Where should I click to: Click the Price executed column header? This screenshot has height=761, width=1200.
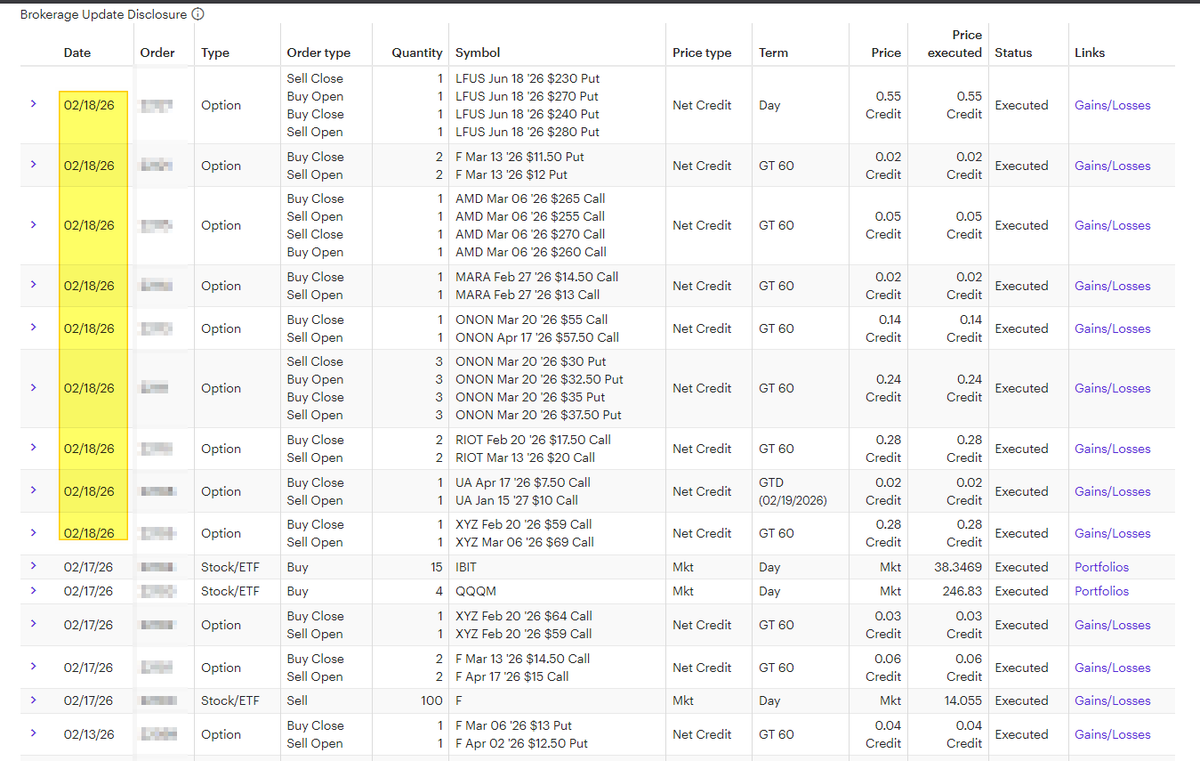[954, 43]
